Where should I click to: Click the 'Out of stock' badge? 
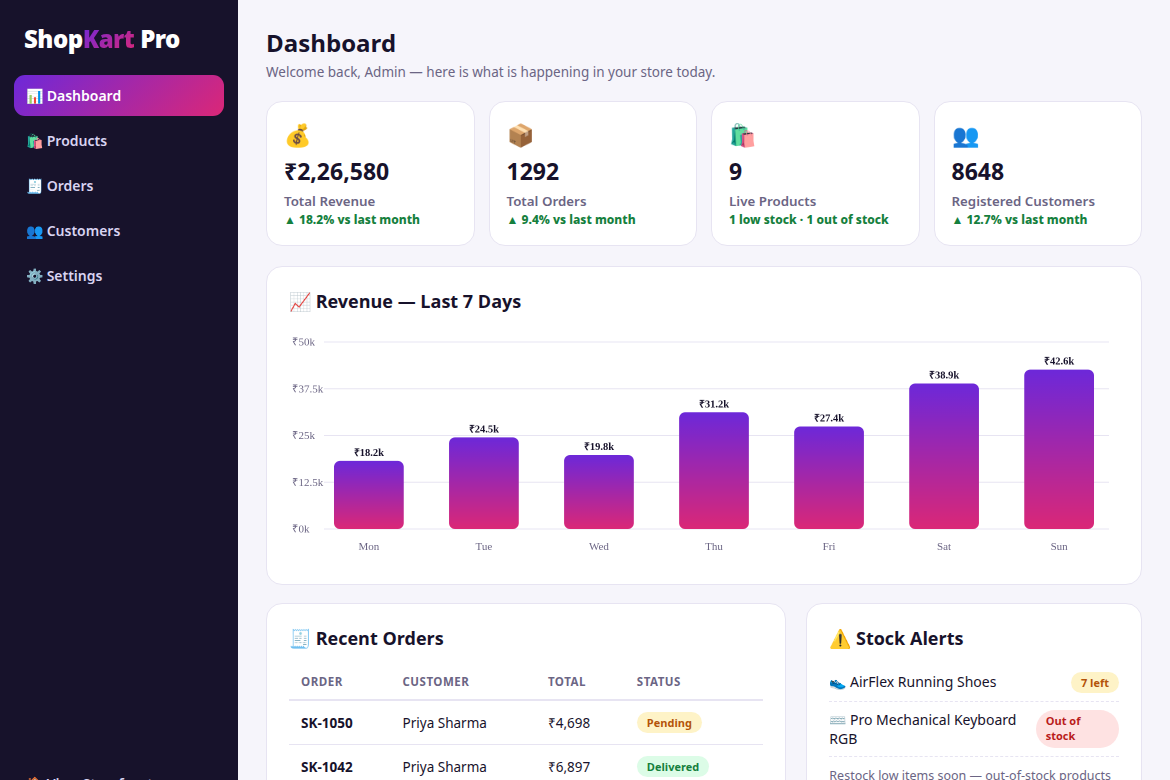(1077, 728)
